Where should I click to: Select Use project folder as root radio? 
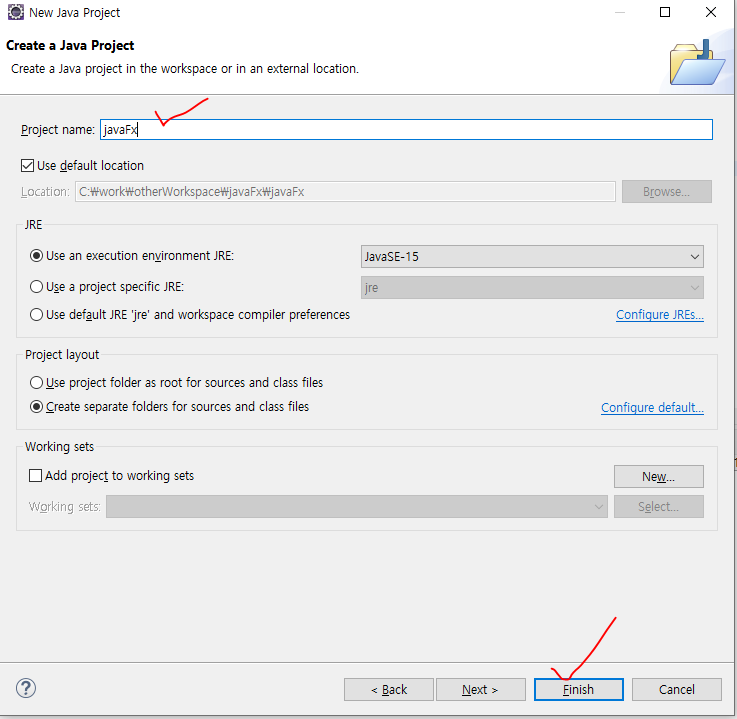point(36,383)
